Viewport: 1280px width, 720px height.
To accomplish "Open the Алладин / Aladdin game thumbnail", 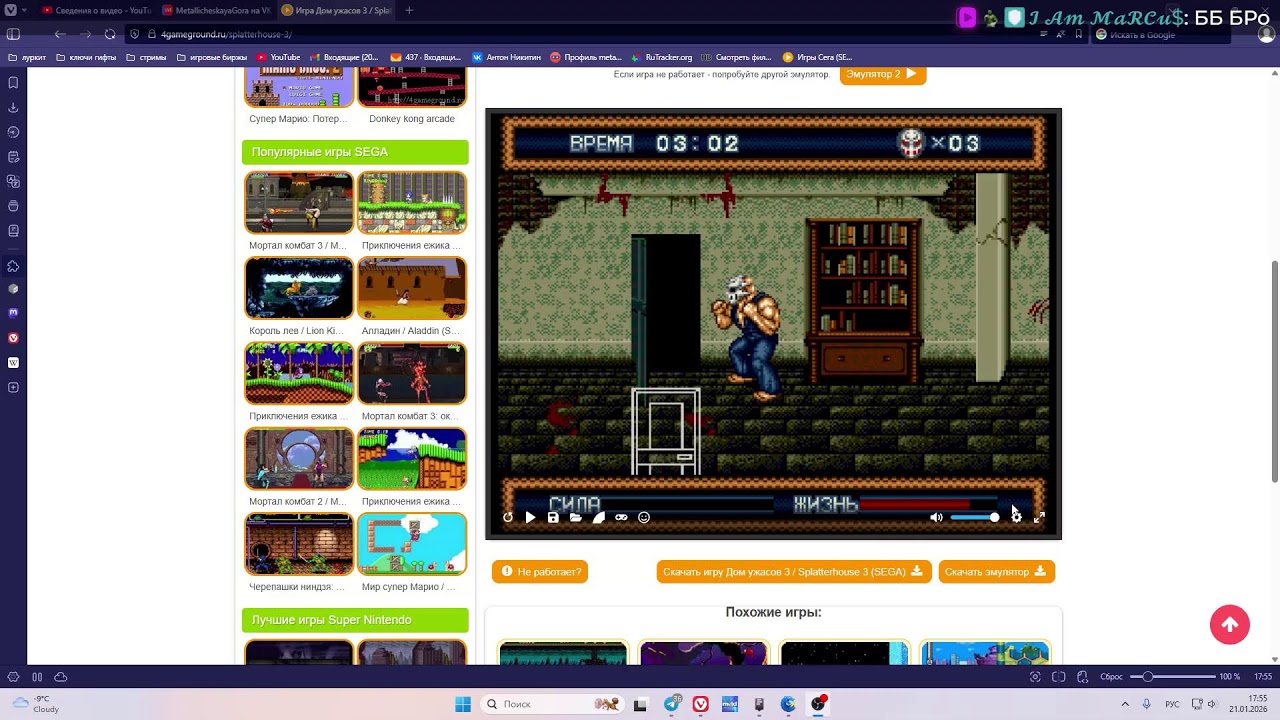I will [x=412, y=288].
